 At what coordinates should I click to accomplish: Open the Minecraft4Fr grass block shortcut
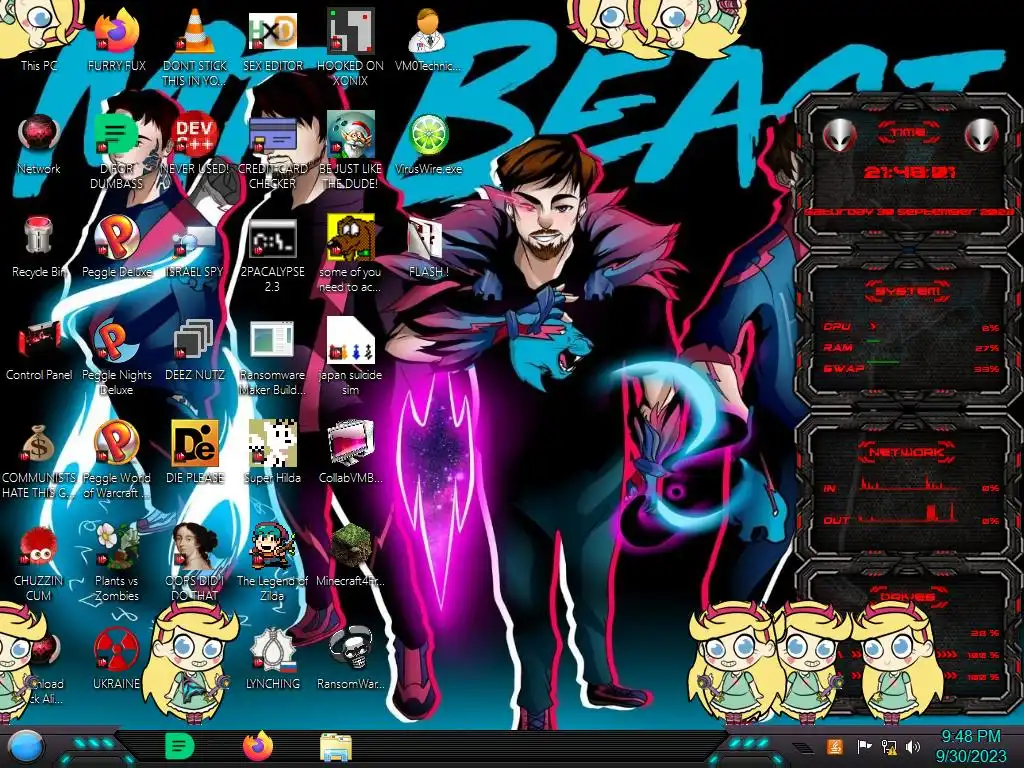point(350,556)
